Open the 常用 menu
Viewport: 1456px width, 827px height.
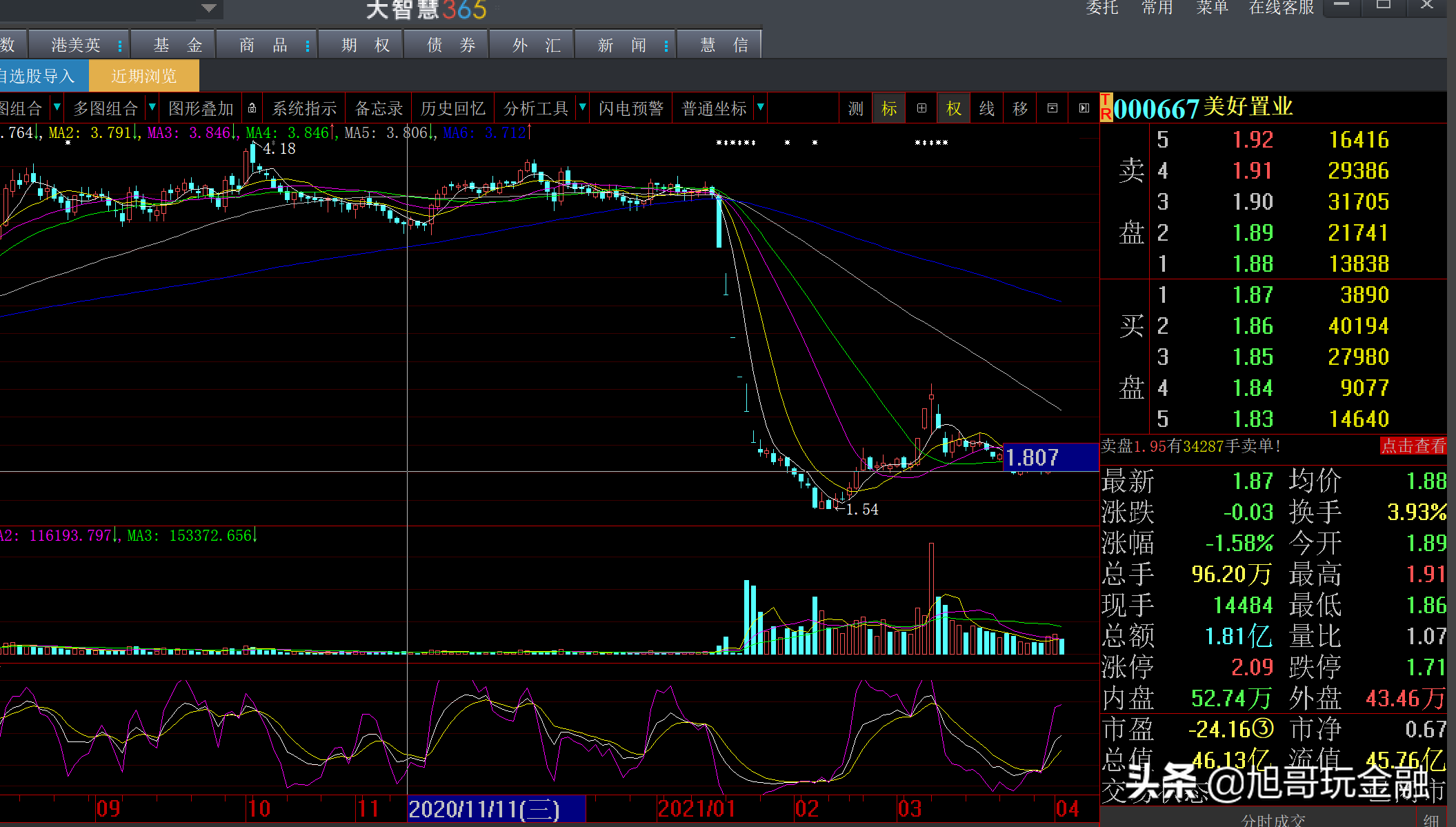(x=1157, y=8)
